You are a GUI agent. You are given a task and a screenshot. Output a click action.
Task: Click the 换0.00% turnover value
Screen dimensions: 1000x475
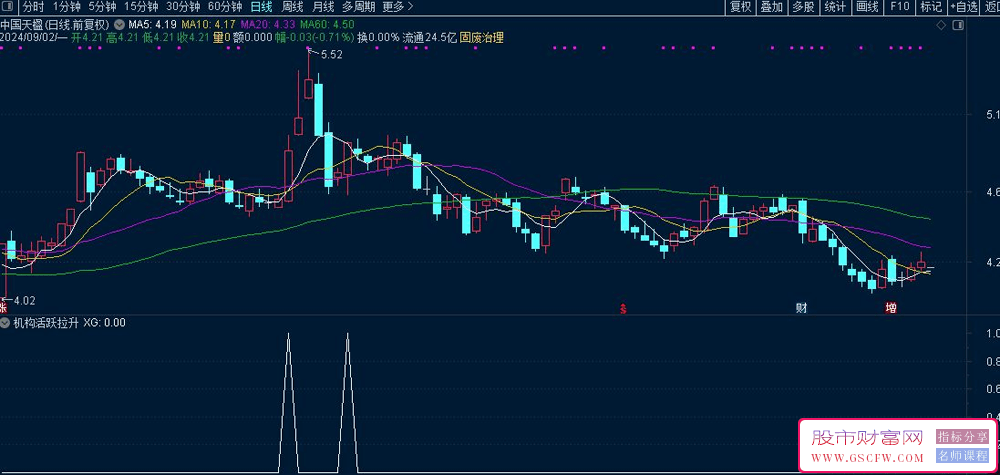click(378, 38)
